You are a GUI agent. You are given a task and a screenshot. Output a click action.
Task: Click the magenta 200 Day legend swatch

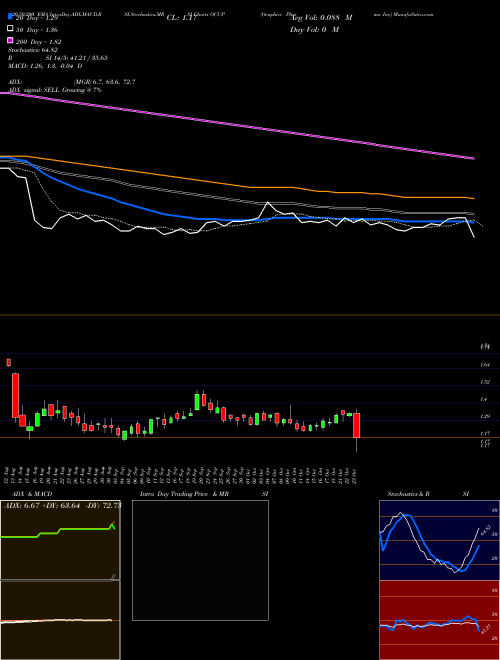(11, 41)
